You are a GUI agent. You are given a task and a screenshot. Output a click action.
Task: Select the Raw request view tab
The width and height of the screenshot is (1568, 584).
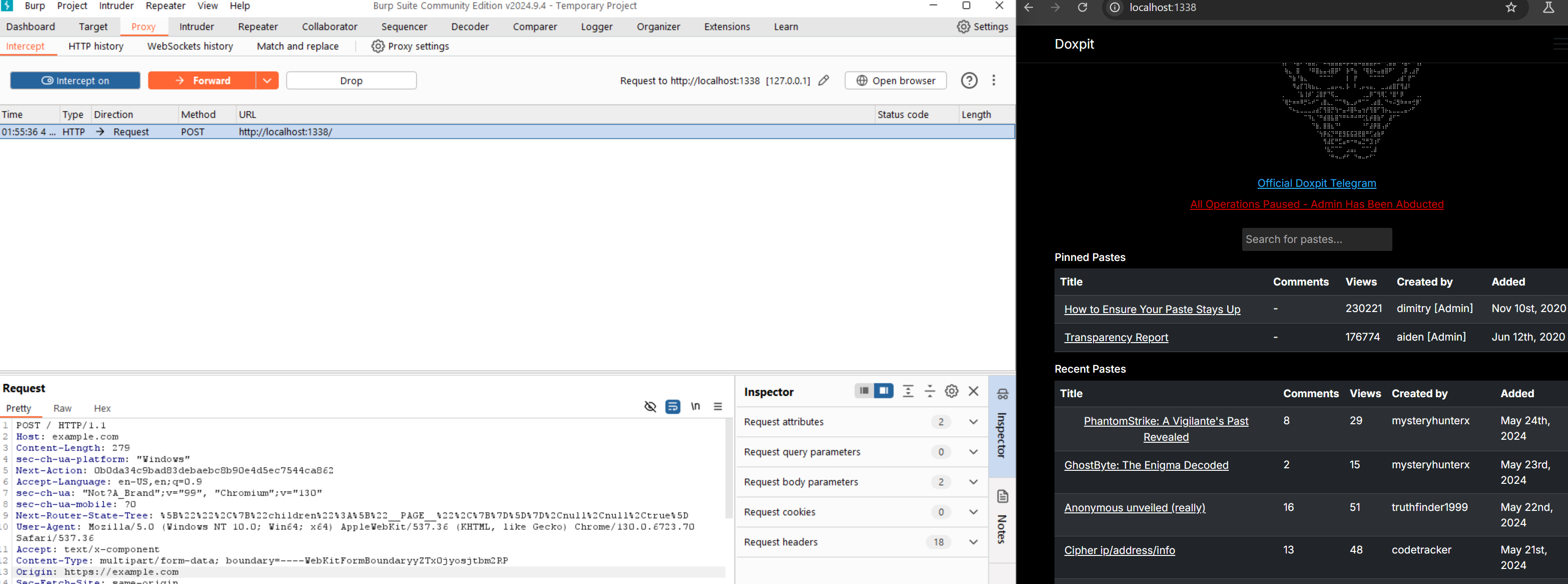[x=62, y=409]
